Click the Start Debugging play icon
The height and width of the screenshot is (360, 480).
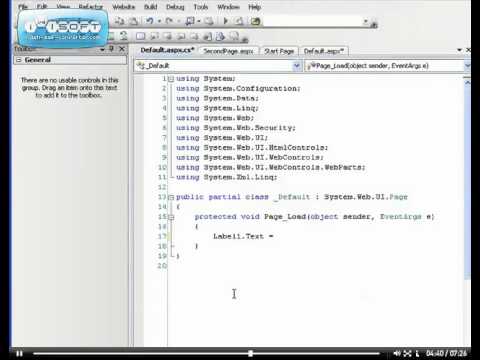[x=226, y=21]
